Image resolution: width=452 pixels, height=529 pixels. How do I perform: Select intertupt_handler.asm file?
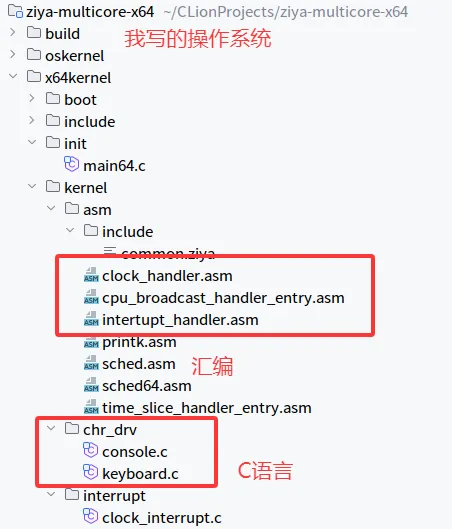180,320
